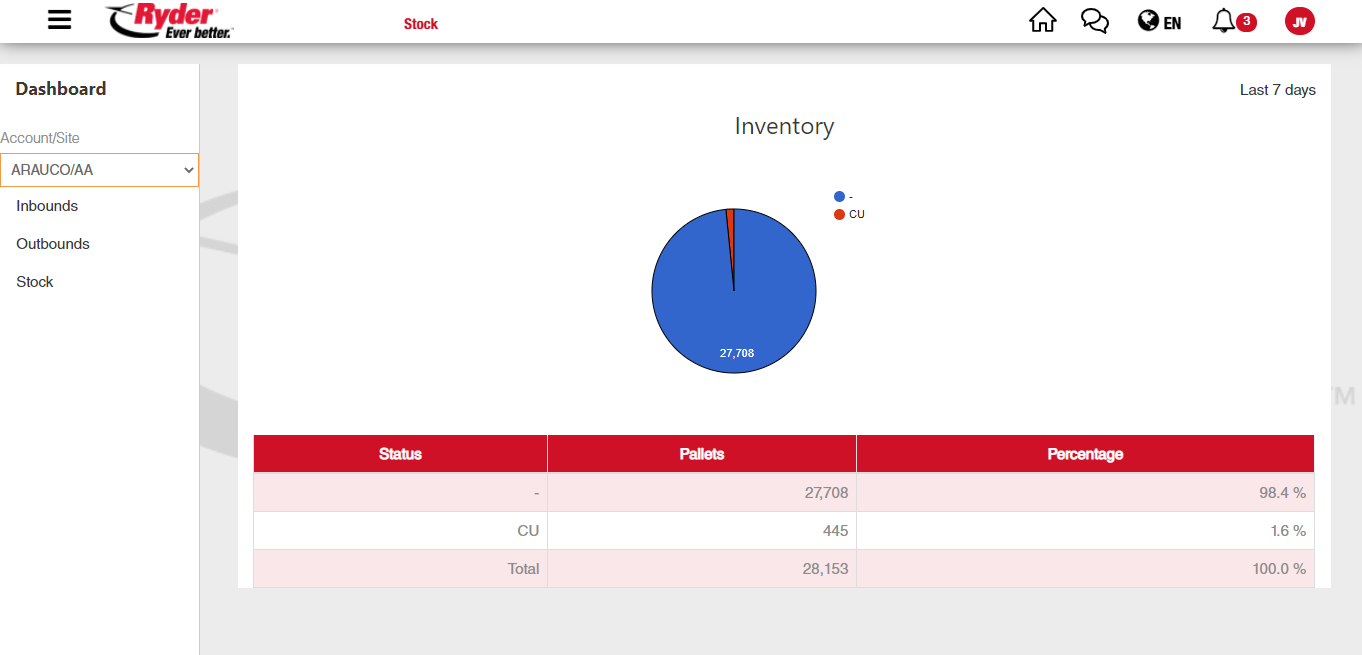Open the Inbounds menu item
The width and height of the screenshot is (1362, 655).
[47, 206]
